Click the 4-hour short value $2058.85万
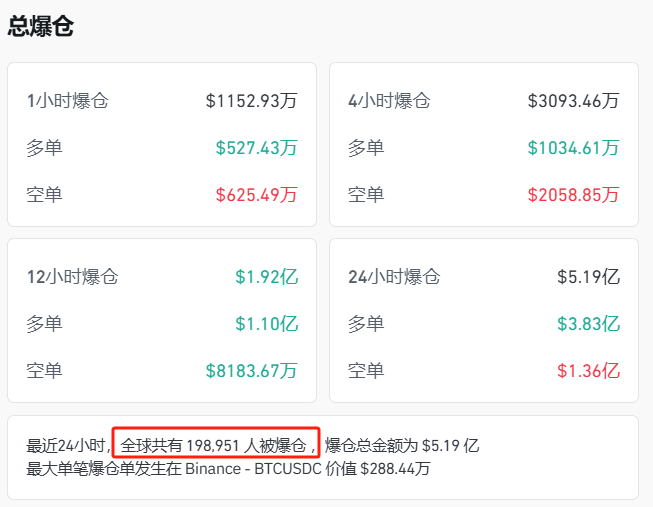The height and width of the screenshot is (507, 653). coord(574,194)
